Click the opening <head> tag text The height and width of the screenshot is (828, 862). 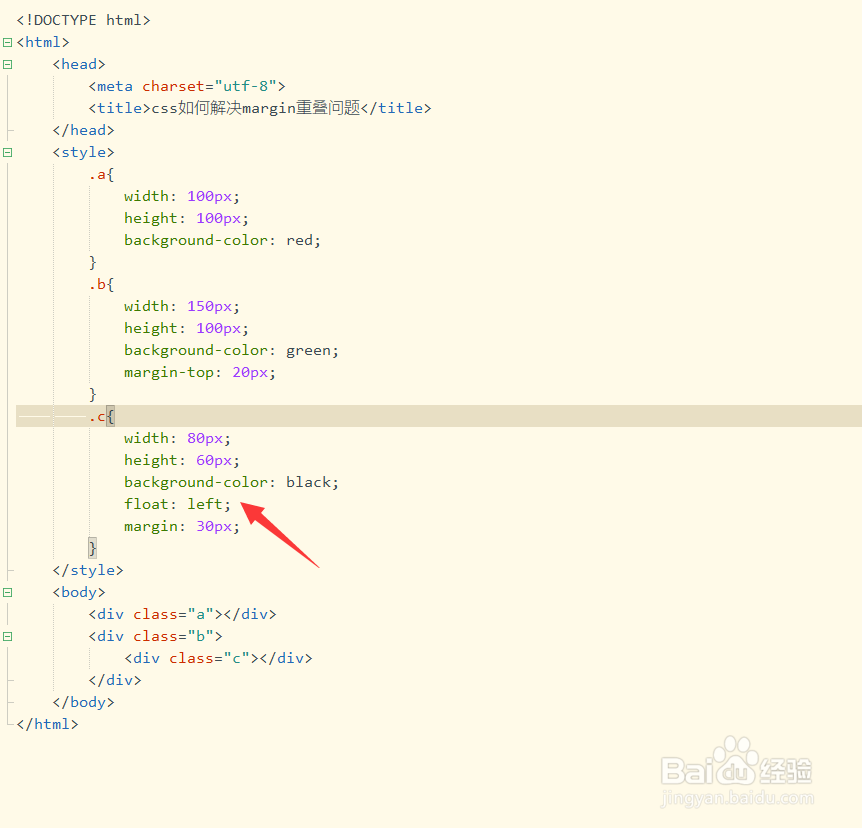click(79, 64)
